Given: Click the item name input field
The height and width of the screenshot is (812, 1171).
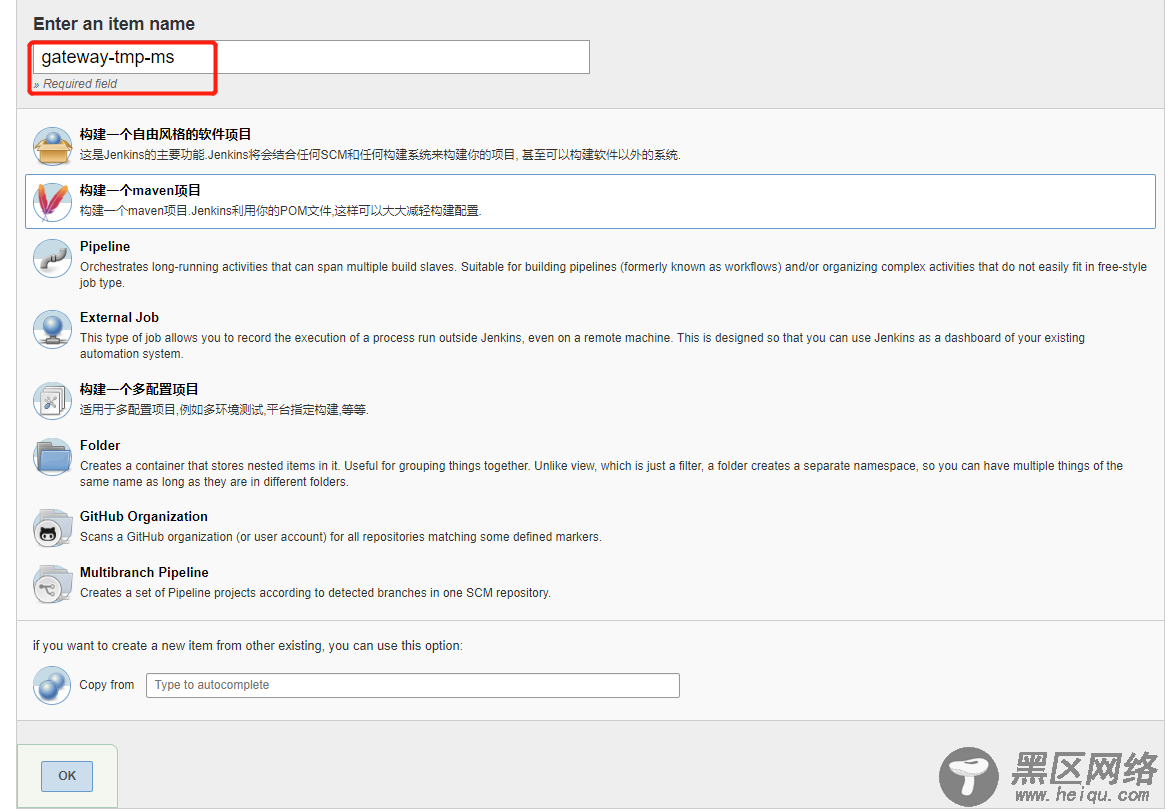Looking at the screenshot, I should [311, 58].
